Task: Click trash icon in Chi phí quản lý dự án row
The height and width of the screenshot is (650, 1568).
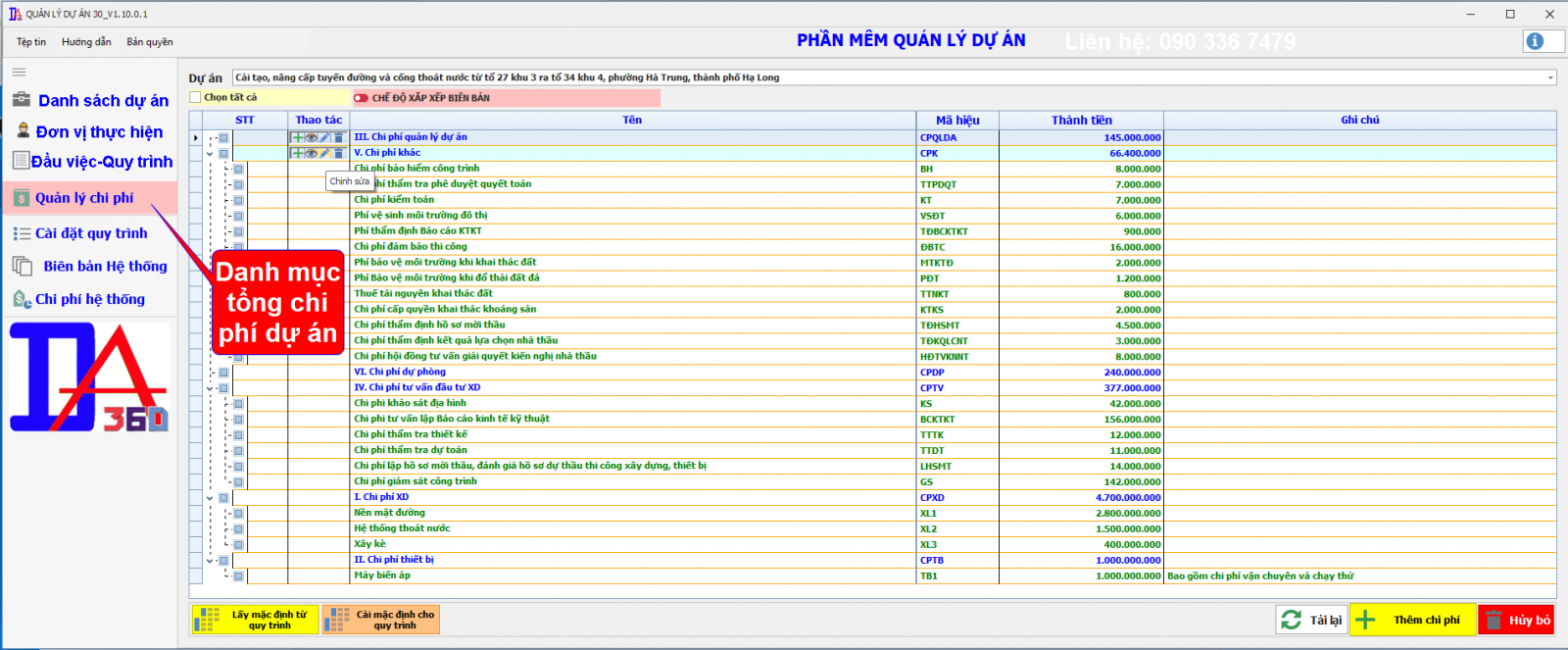Action: tap(339, 137)
